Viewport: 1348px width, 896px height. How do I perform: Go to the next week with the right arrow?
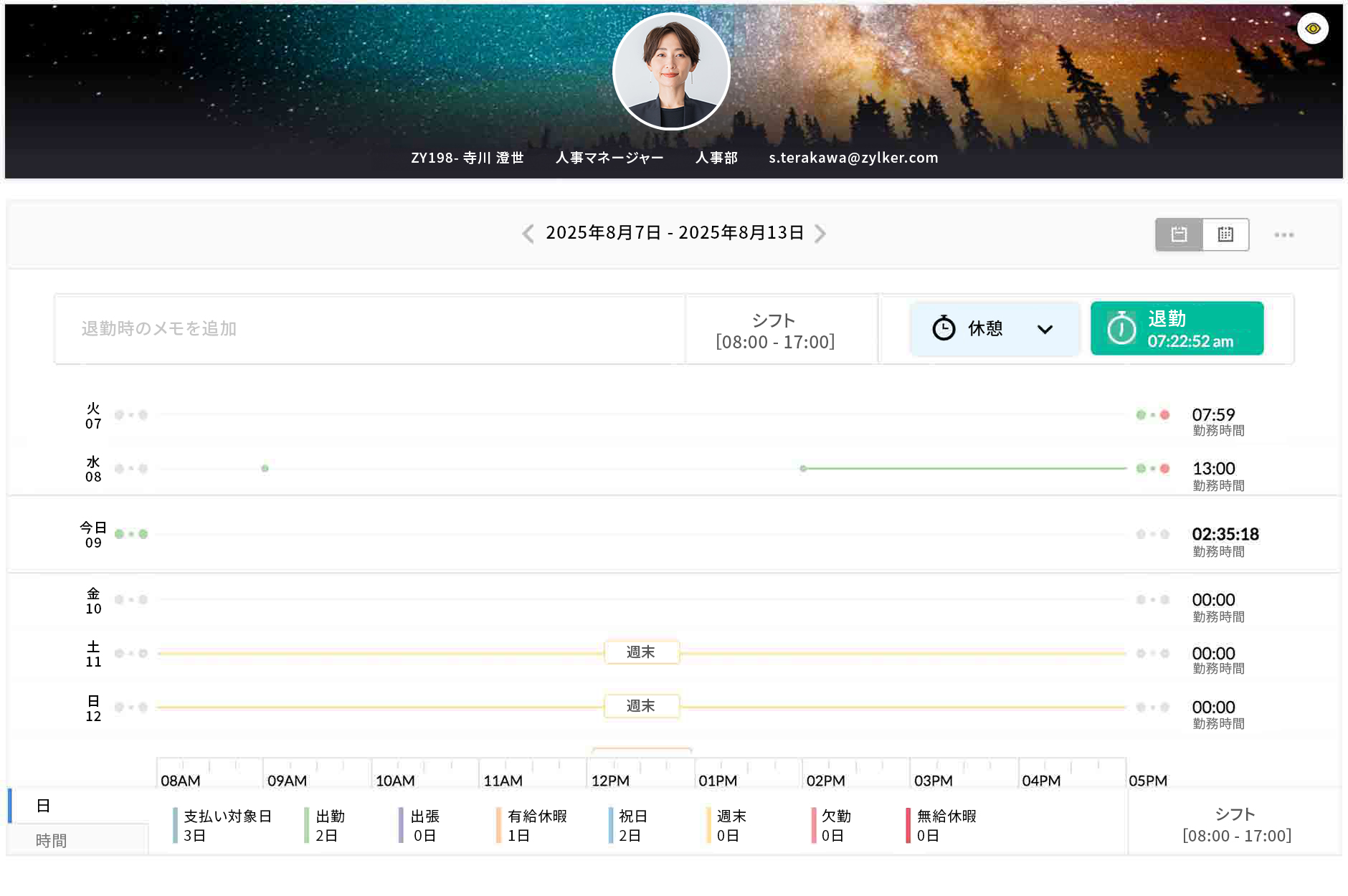(820, 234)
